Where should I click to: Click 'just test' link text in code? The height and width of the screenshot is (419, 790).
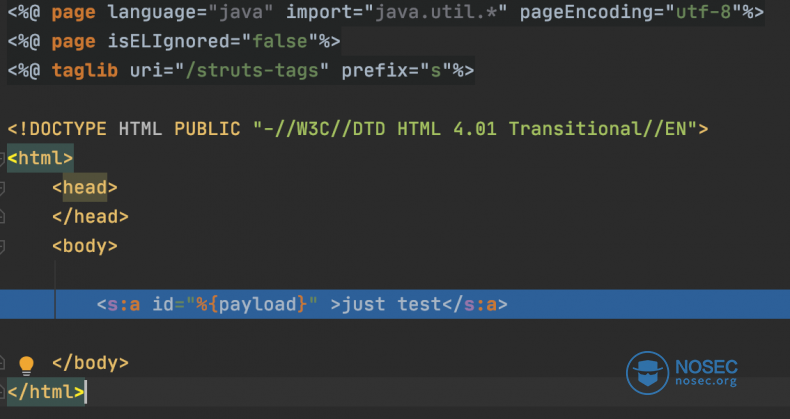tap(391, 304)
